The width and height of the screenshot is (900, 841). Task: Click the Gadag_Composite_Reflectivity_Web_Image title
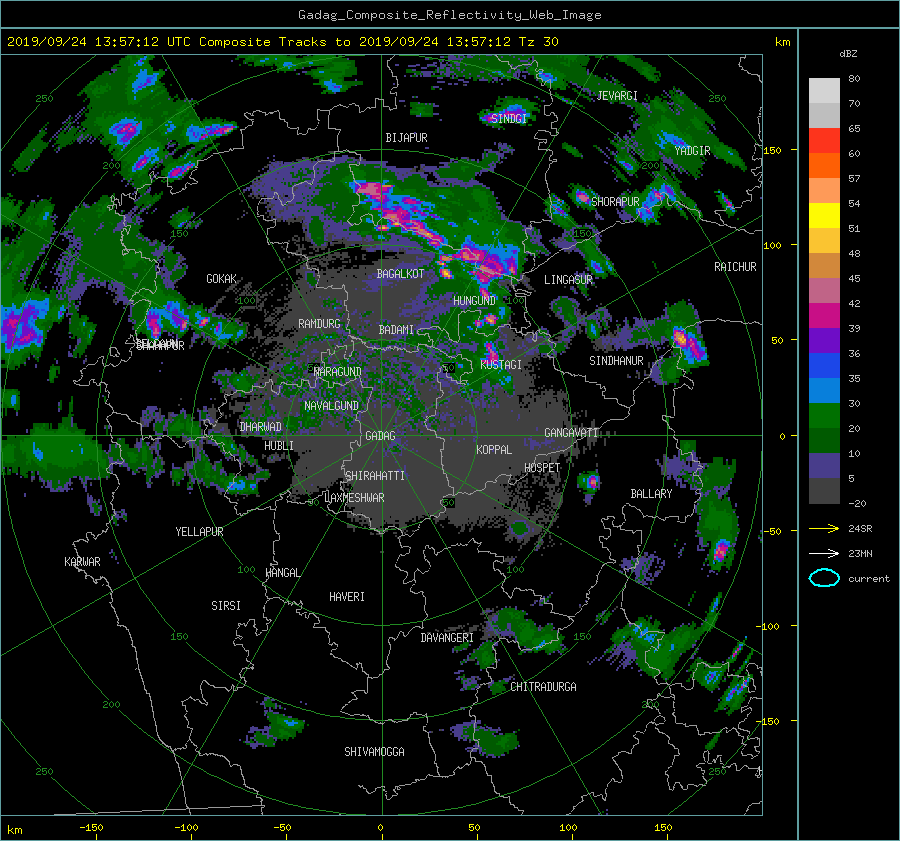pos(449,15)
